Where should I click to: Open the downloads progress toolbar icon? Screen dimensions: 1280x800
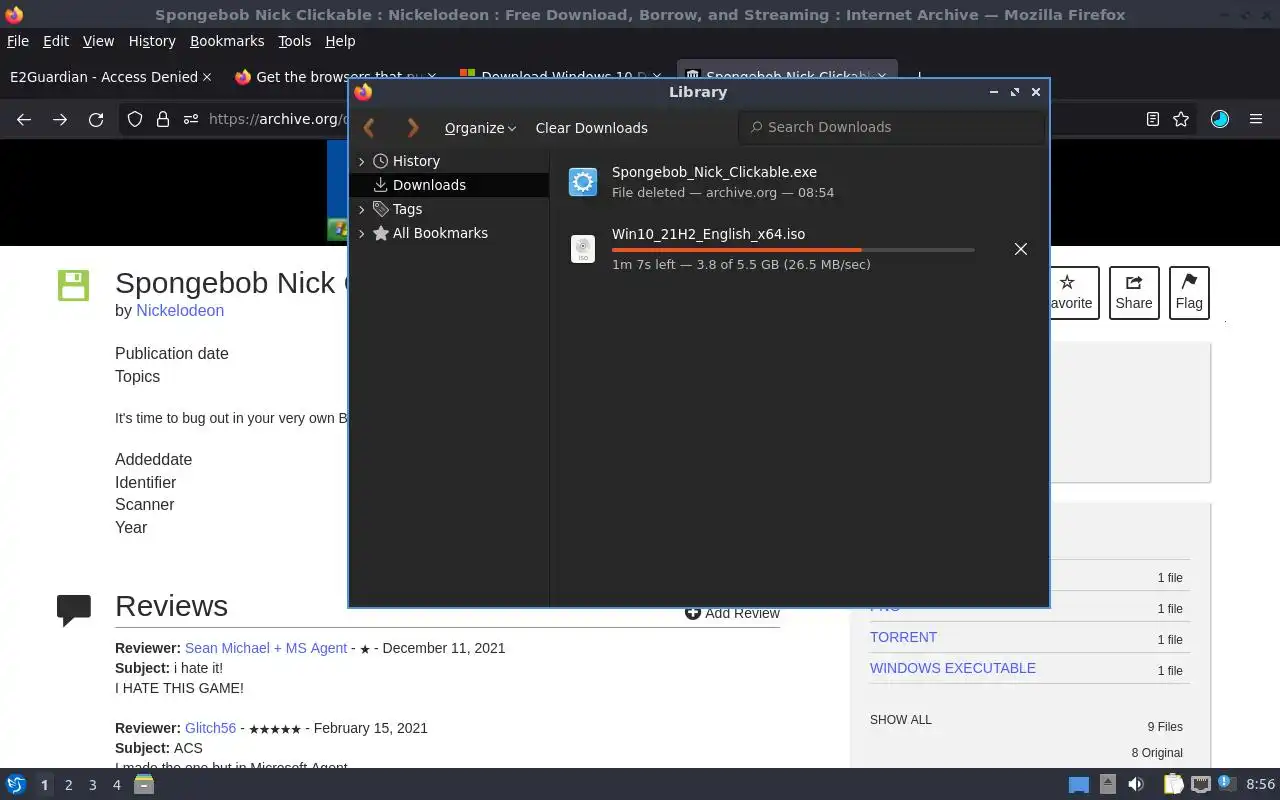click(1220, 119)
